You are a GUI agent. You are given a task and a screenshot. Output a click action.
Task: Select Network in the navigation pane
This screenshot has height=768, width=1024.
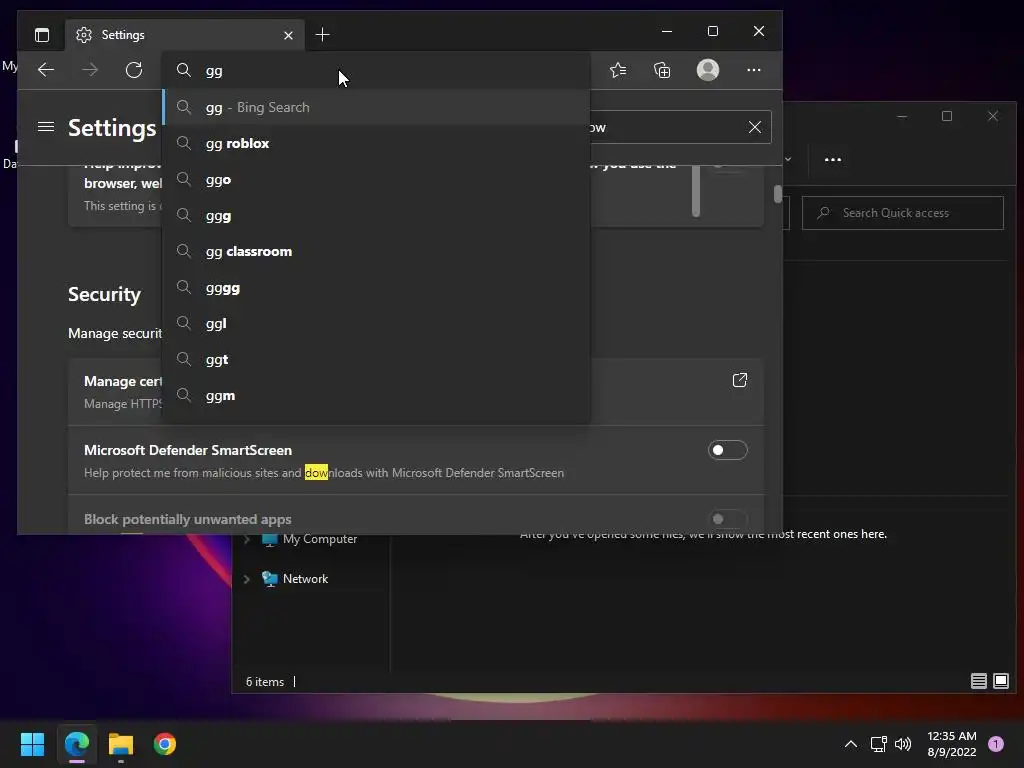[x=305, y=579]
